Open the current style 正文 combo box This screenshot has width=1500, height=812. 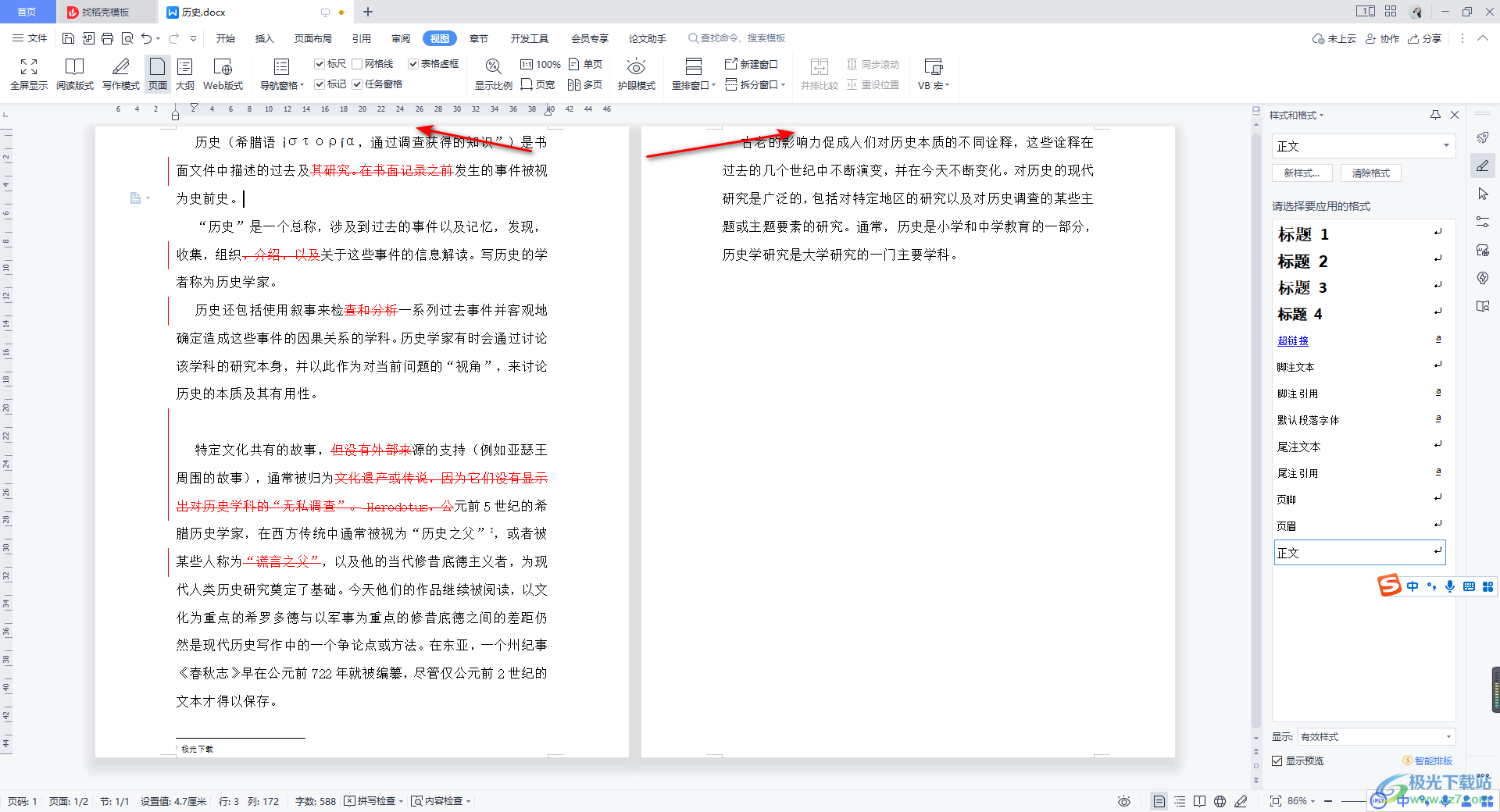coord(1364,146)
